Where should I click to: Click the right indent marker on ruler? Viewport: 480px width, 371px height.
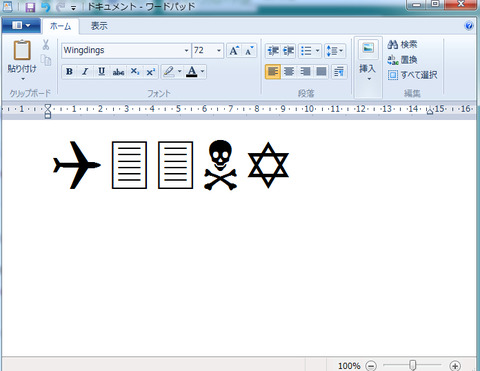click(430, 111)
